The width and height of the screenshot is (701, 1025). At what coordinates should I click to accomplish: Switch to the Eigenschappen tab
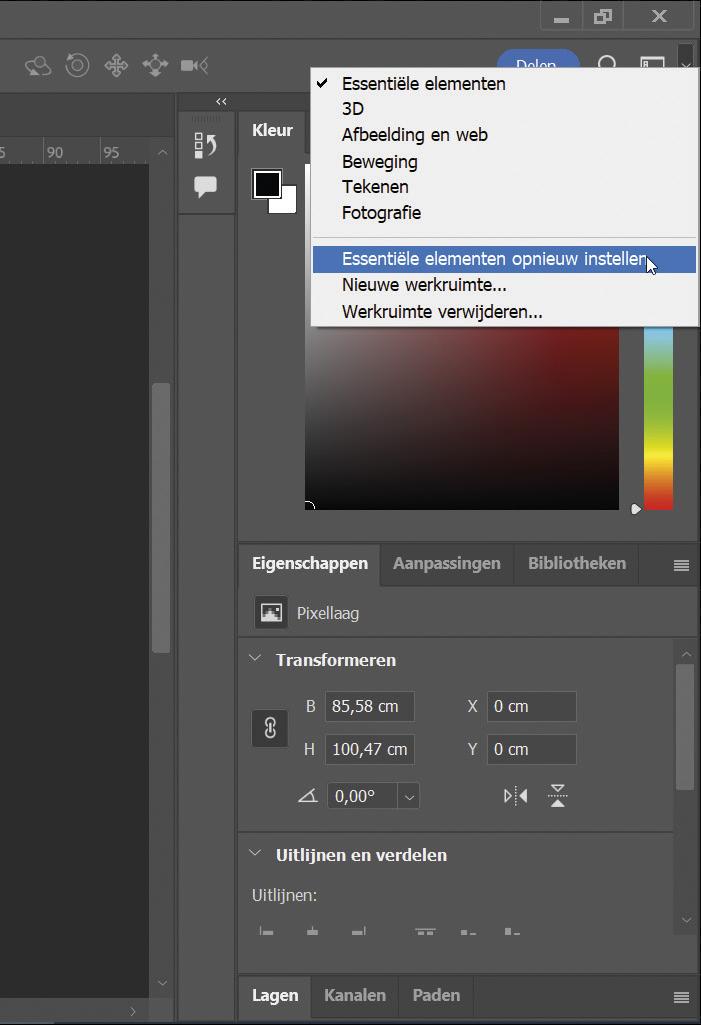[x=310, y=563]
